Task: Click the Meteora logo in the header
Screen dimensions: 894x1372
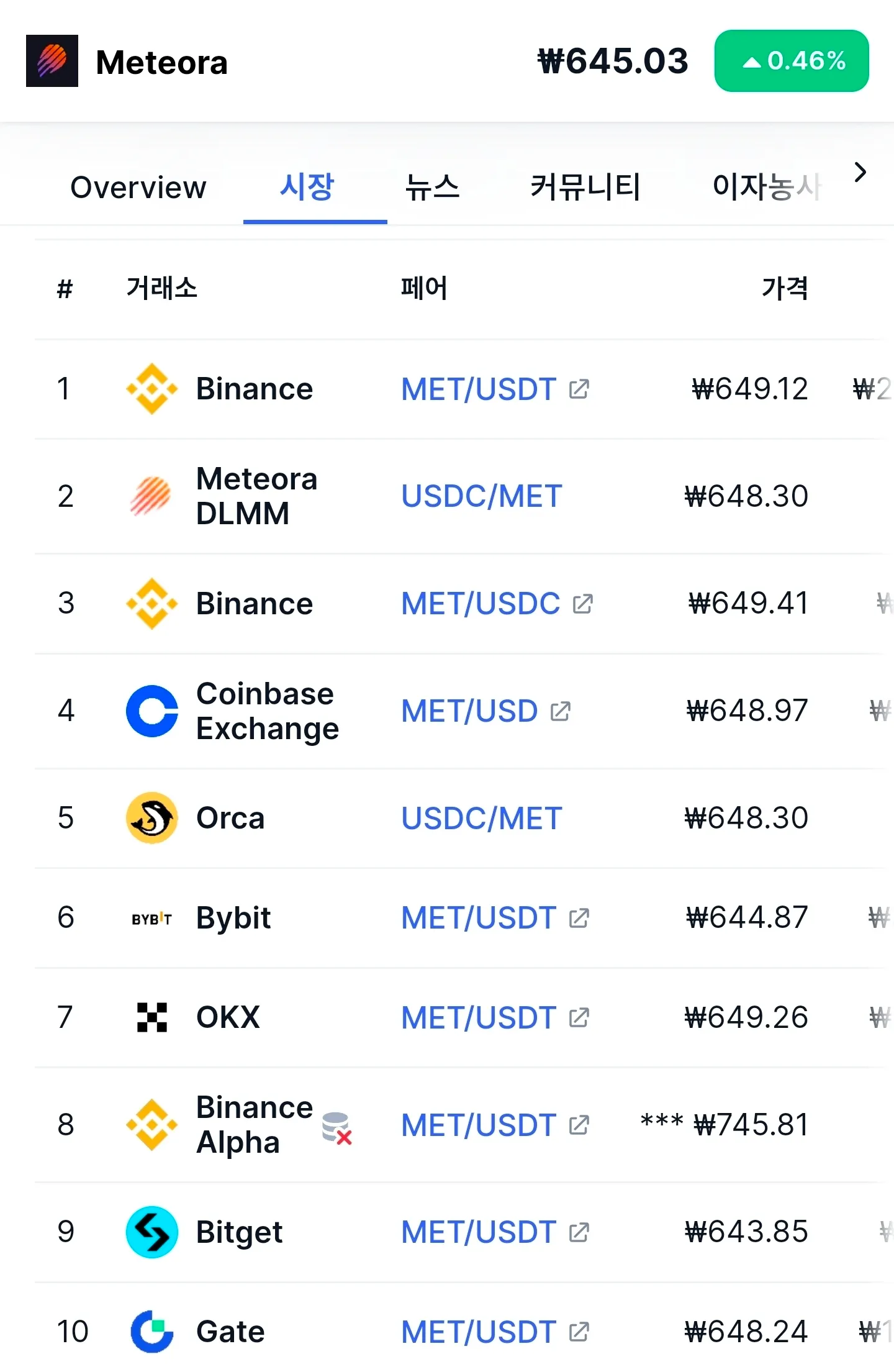Action: [x=52, y=61]
